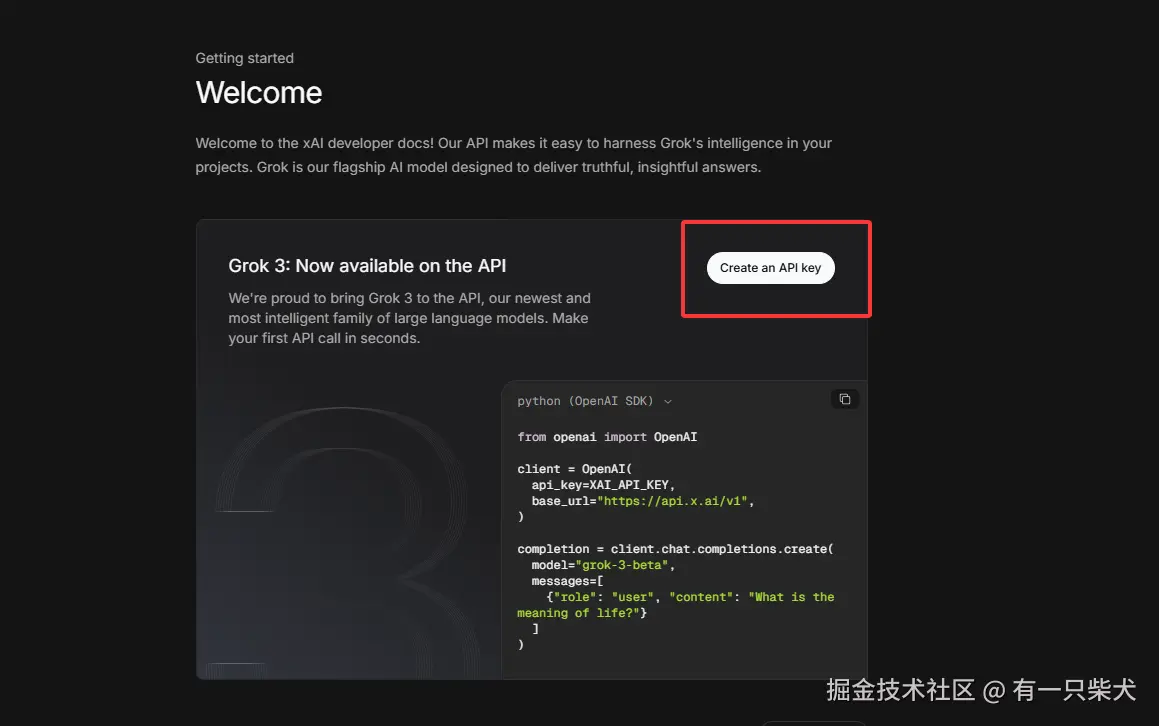Screen dimensions: 1159x726
Task: Click the api_key=XAI_API_KEY code line
Action: pyautogui.click(x=603, y=485)
